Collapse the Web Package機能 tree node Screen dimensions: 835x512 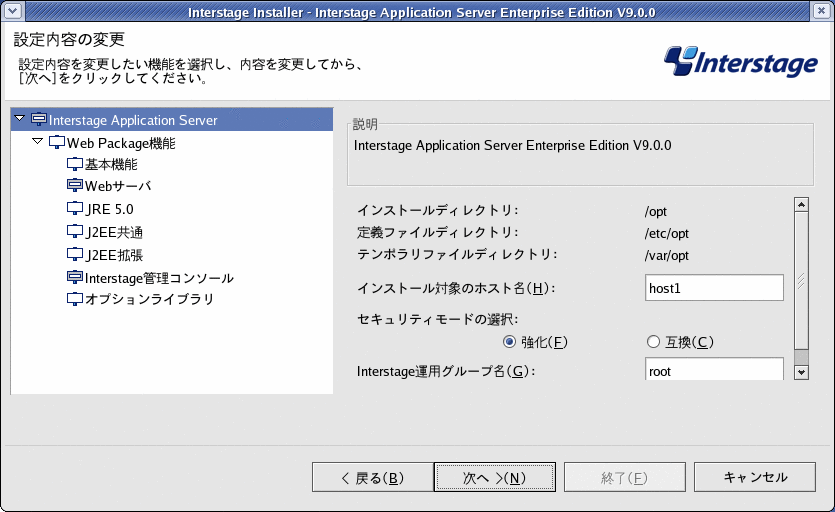click(37, 141)
